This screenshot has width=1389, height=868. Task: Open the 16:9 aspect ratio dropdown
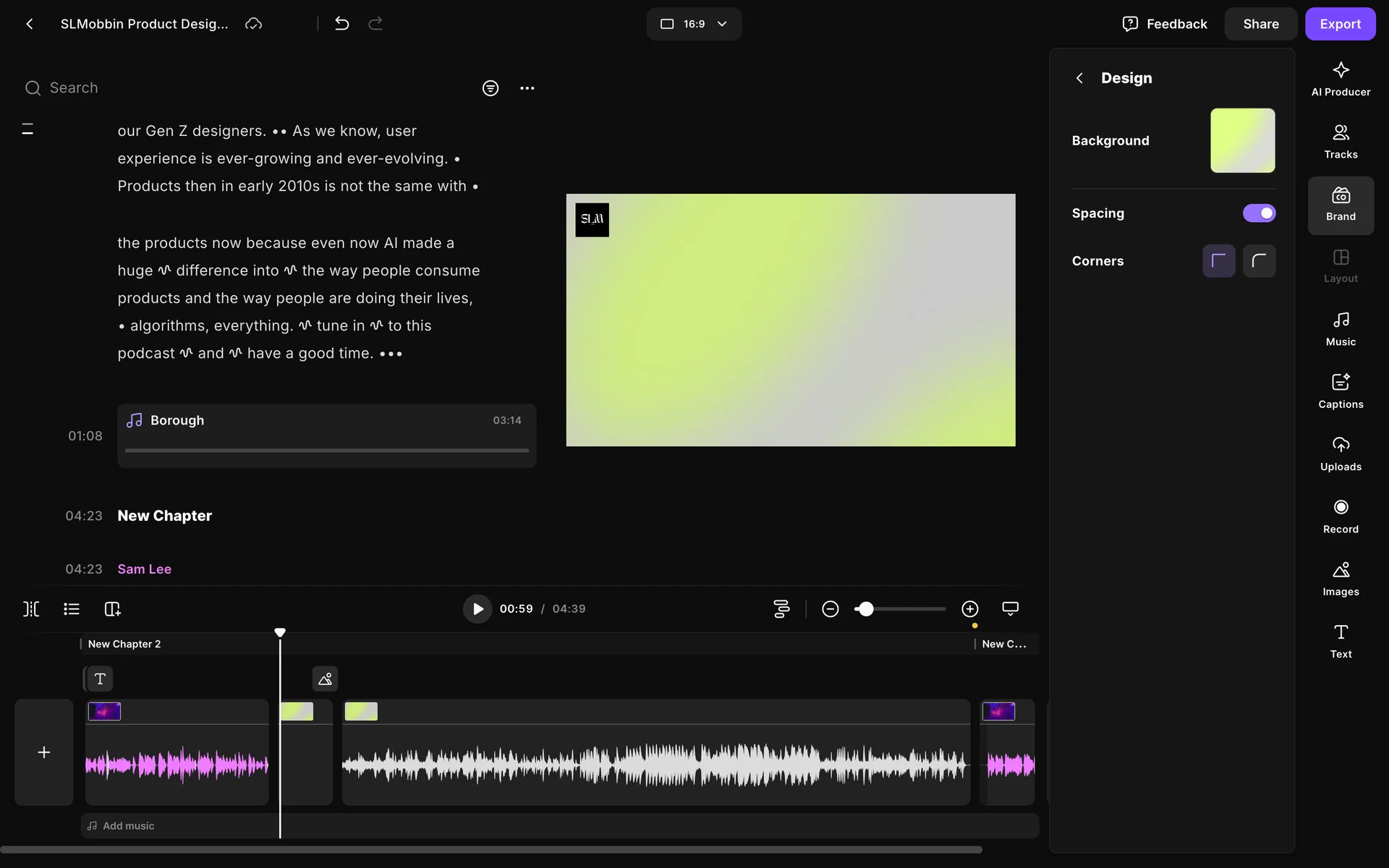click(x=693, y=24)
